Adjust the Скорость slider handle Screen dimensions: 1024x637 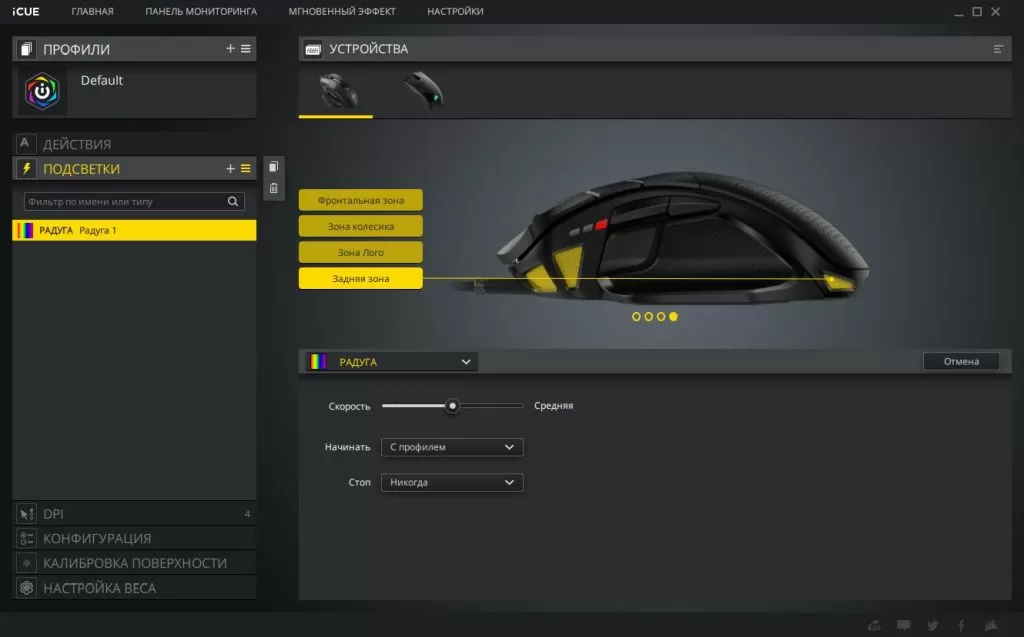(x=452, y=406)
